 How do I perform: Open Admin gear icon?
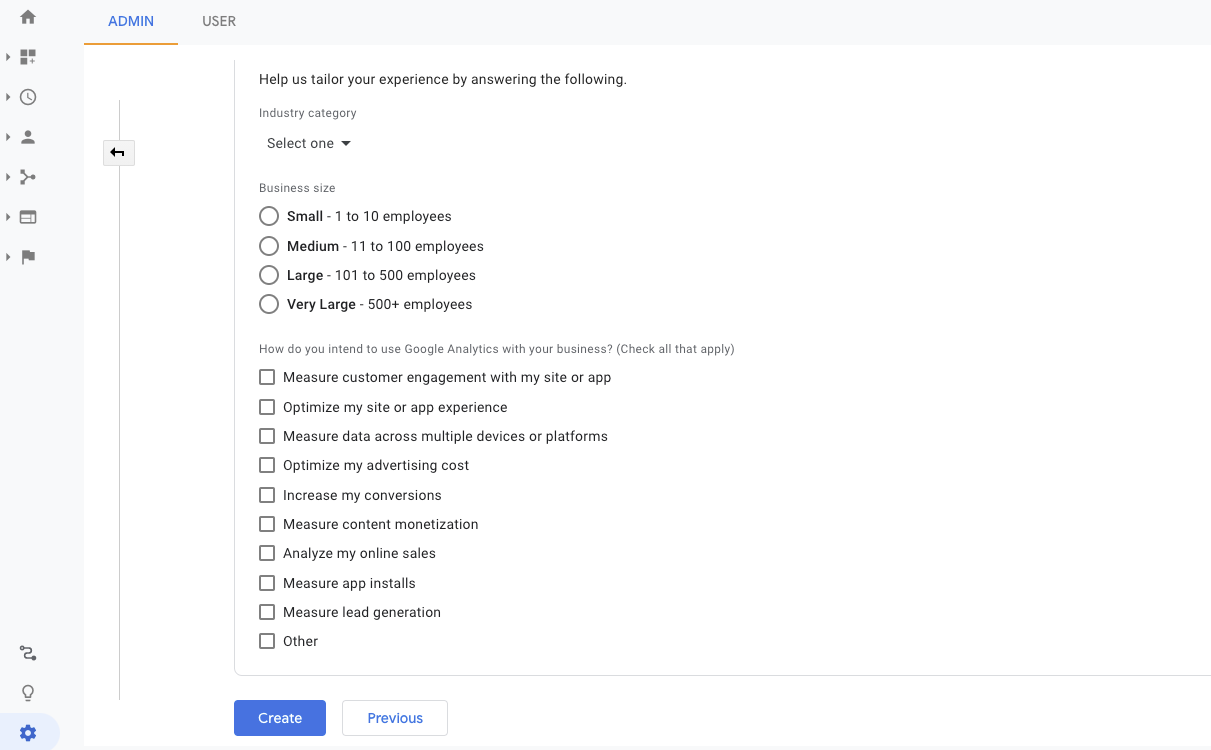coord(28,733)
